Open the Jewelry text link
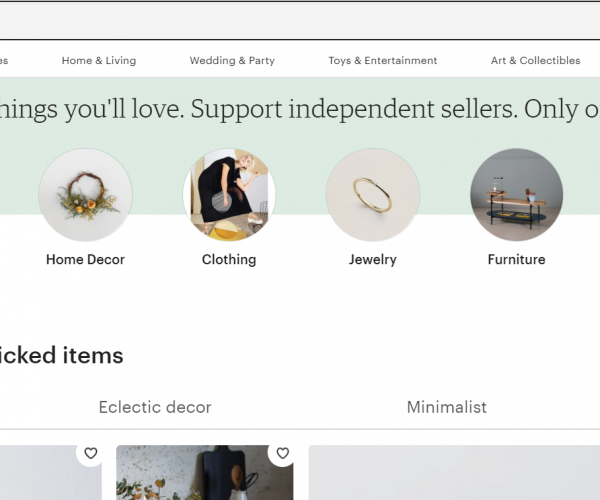Viewport: 600px width, 500px height. (x=373, y=260)
